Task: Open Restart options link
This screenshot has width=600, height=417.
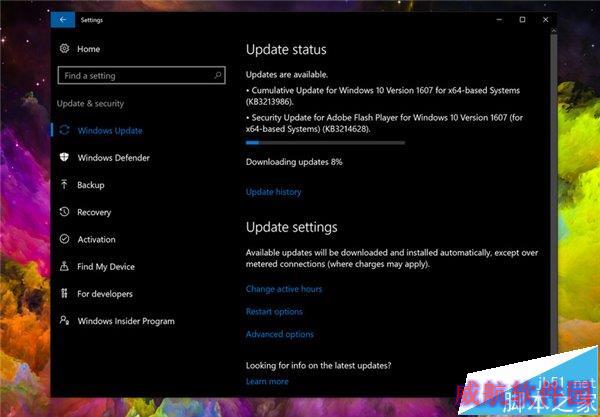Action: [x=274, y=311]
